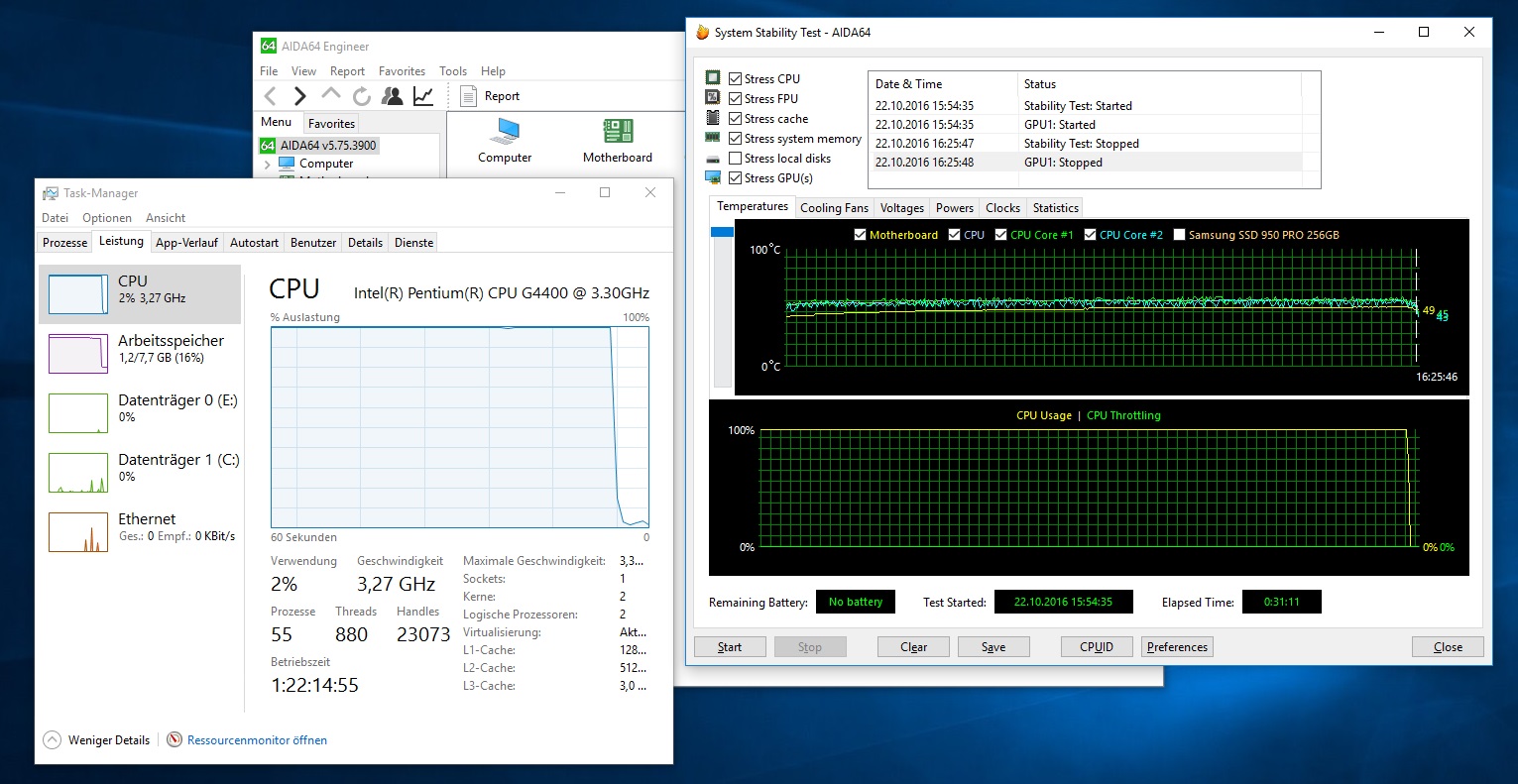
Task: Open the graph icon in AIDA64 toolbar
Action: point(423,96)
